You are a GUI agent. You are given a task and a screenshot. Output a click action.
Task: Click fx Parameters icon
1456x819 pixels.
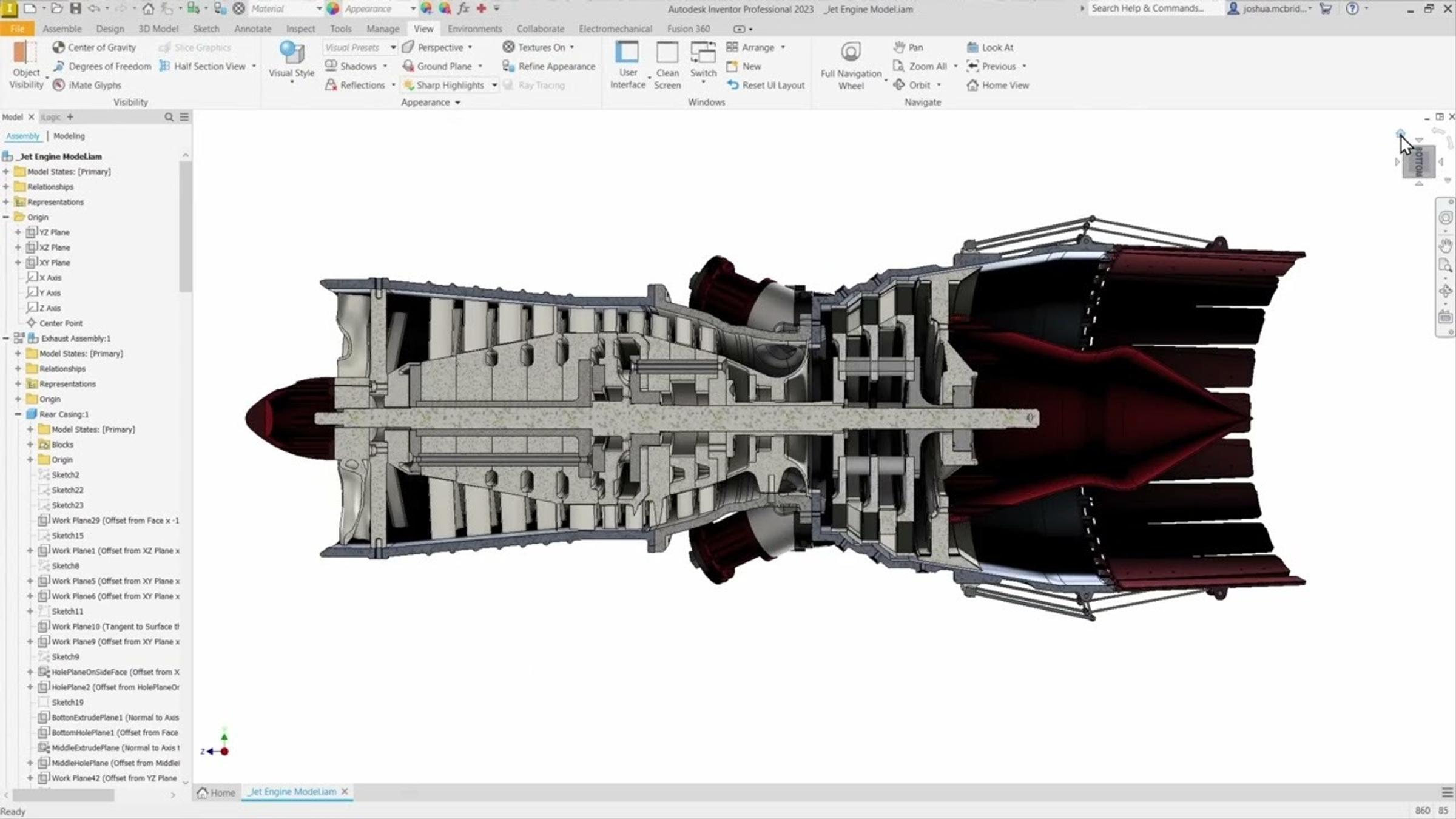(x=463, y=8)
